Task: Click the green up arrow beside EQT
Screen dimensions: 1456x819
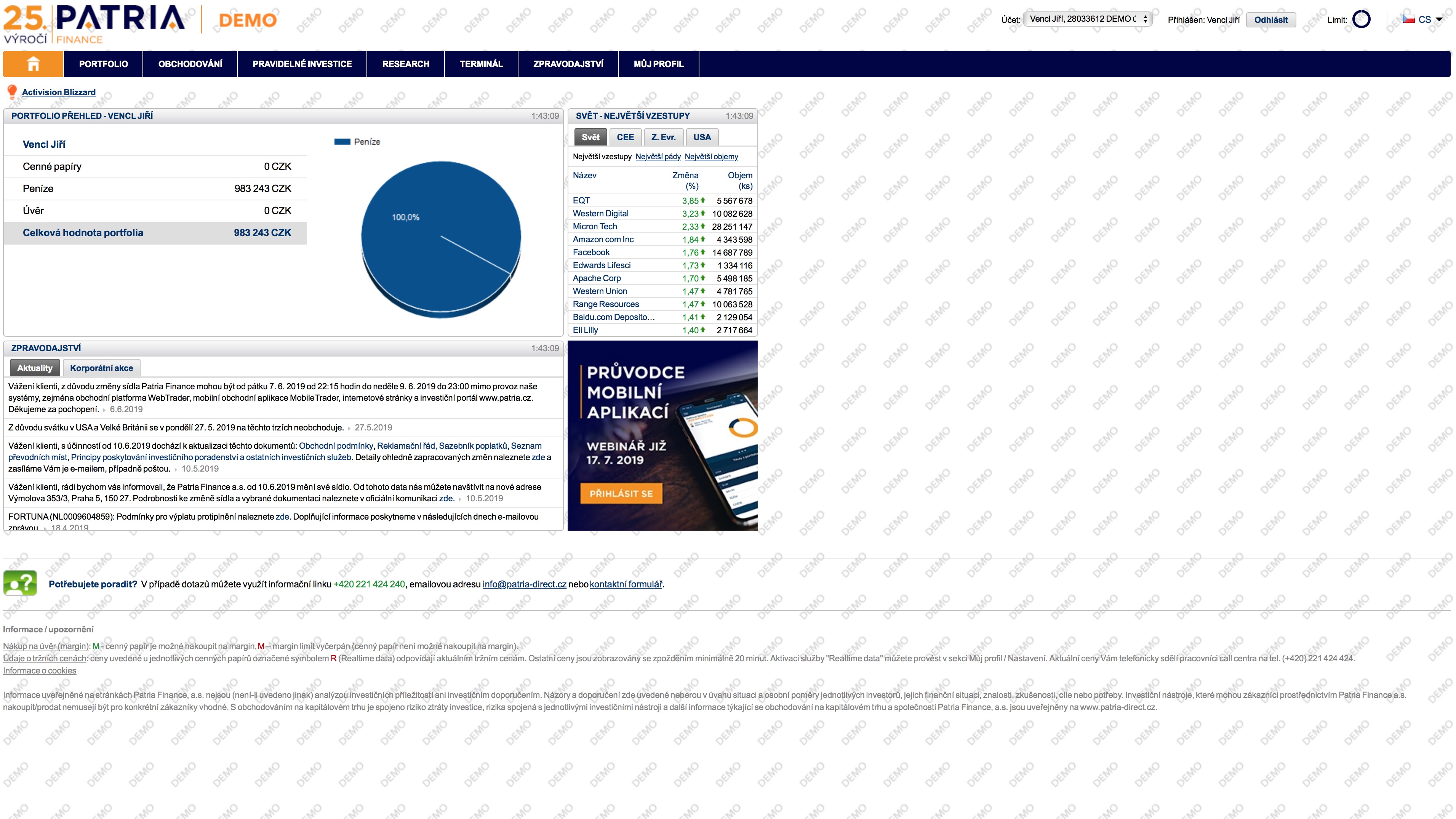Action: click(x=702, y=200)
